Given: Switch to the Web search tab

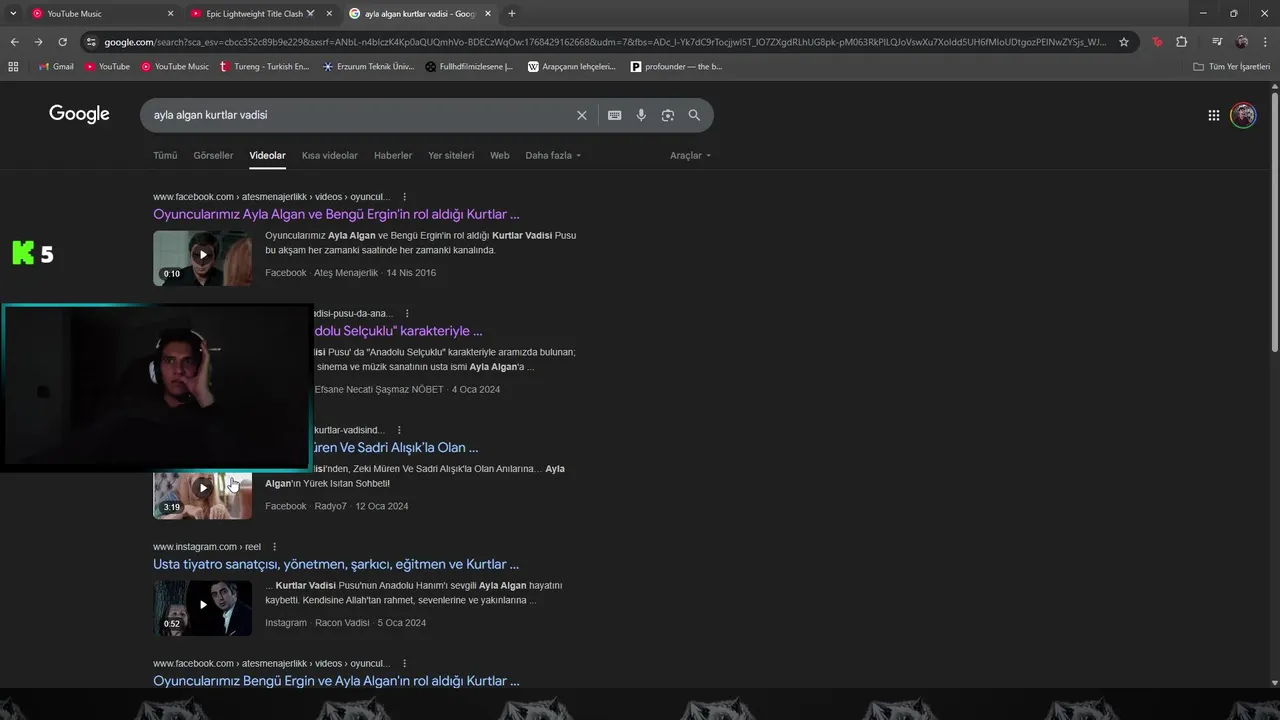Looking at the screenshot, I should [x=500, y=156].
